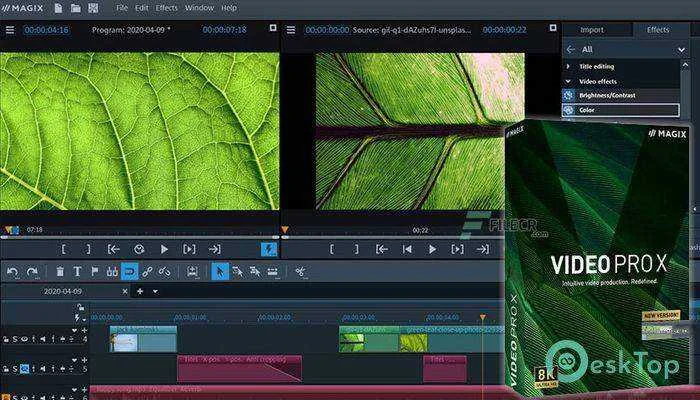The width and height of the screenshot is (700, 400).
Task: Toggle visibility eye on track 4
Action: pos(24,339)
